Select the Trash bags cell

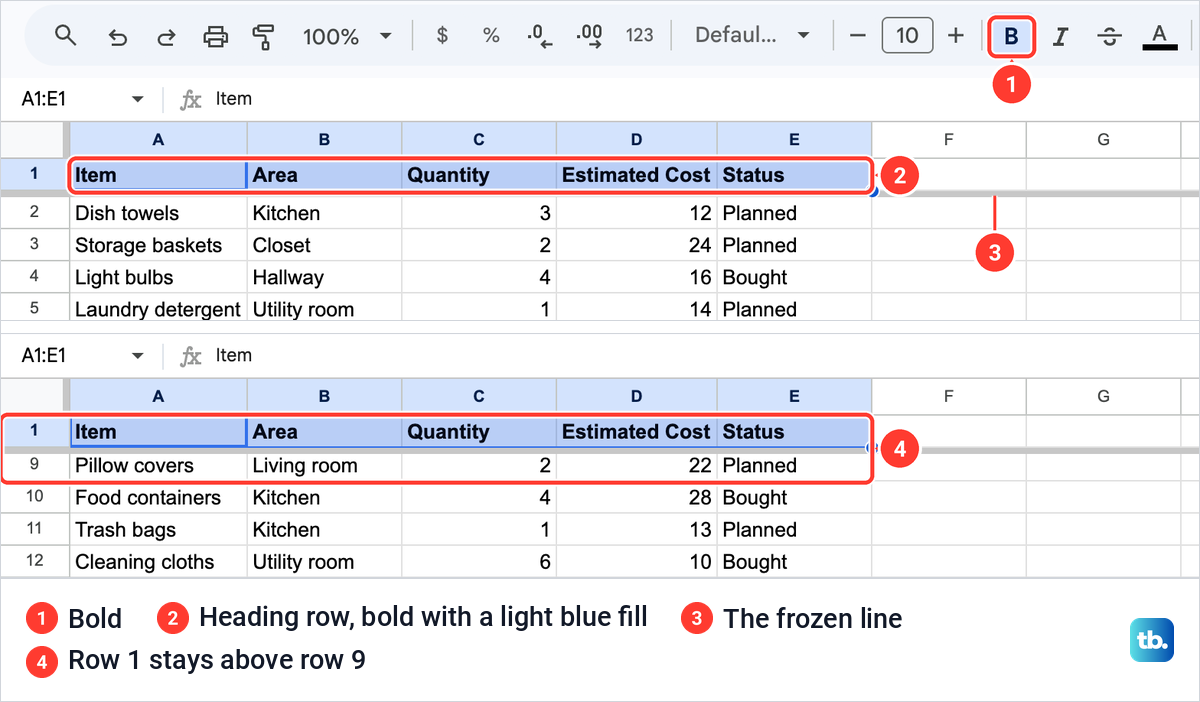[158, 530]
